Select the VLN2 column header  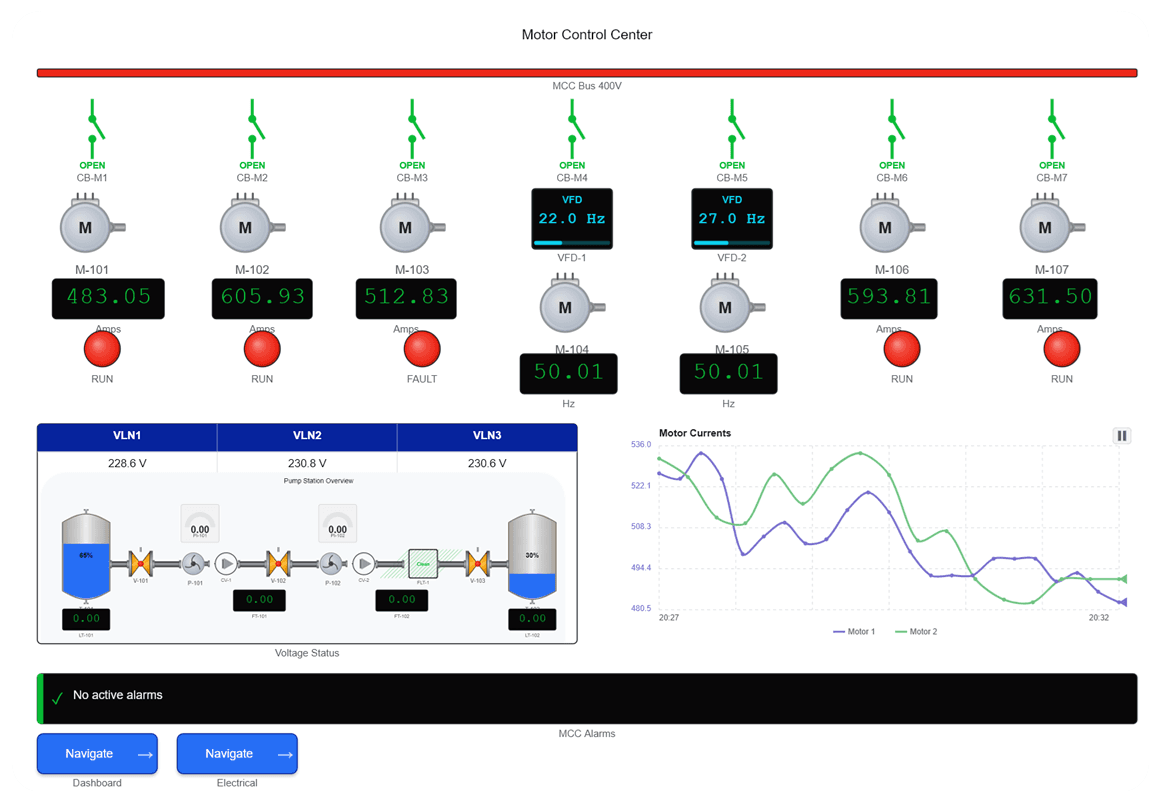tap(307, 436)
